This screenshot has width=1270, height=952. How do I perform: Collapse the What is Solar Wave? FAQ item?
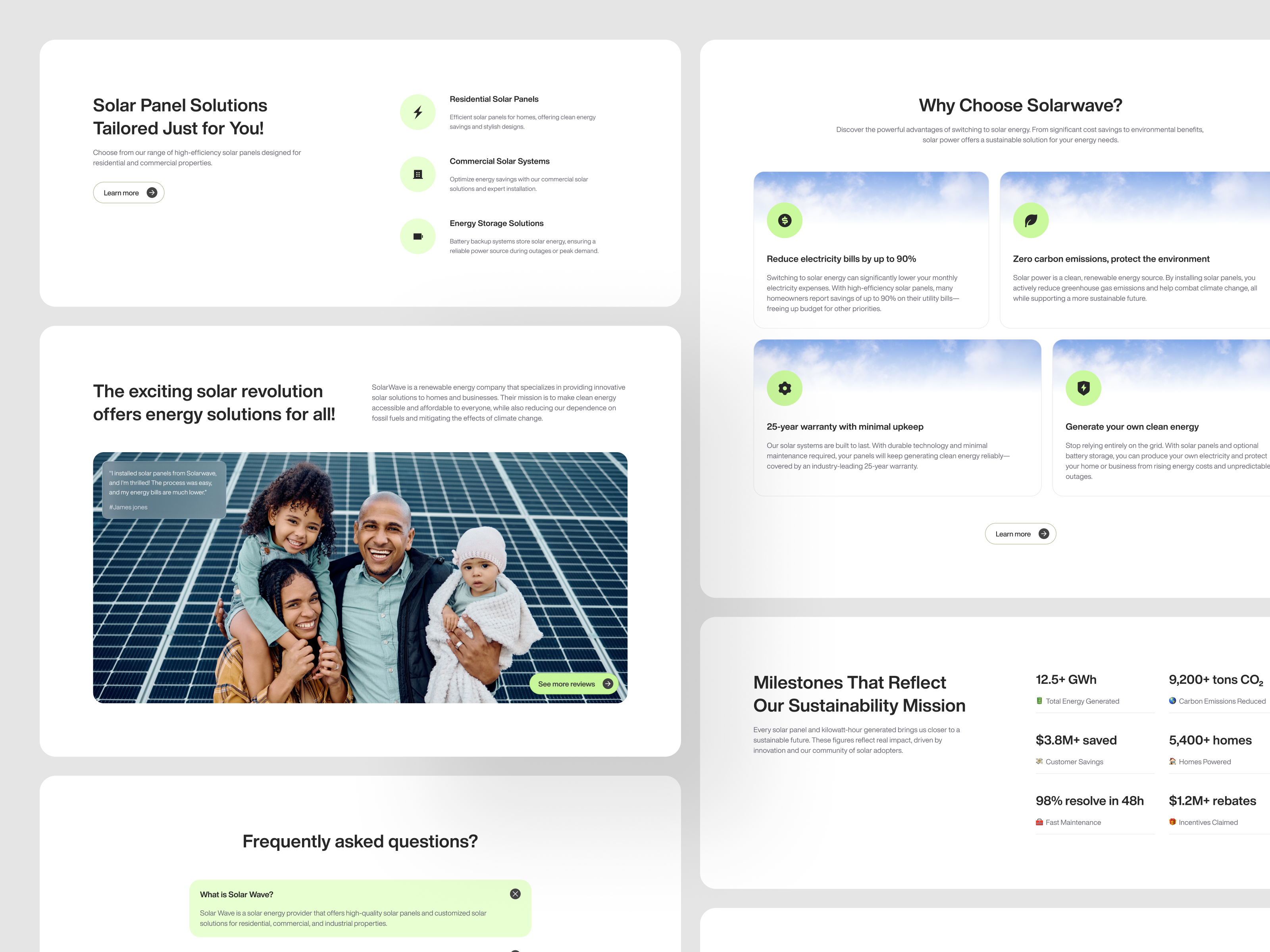(515, 894)
